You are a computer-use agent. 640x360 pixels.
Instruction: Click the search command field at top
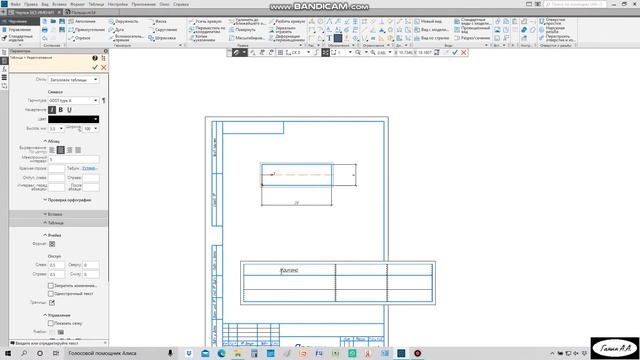pos(574,4)
